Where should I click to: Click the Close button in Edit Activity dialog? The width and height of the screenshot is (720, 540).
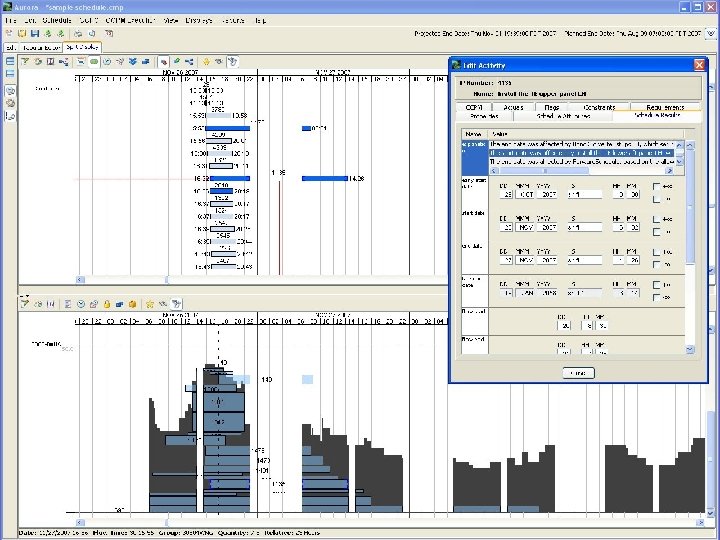coord(578,373)
